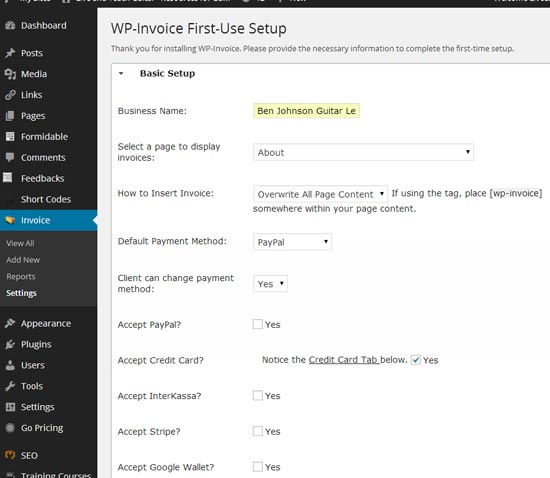Click the Tools wrench icon
Viewport: 550px width, 478px height.
point(10,386)
